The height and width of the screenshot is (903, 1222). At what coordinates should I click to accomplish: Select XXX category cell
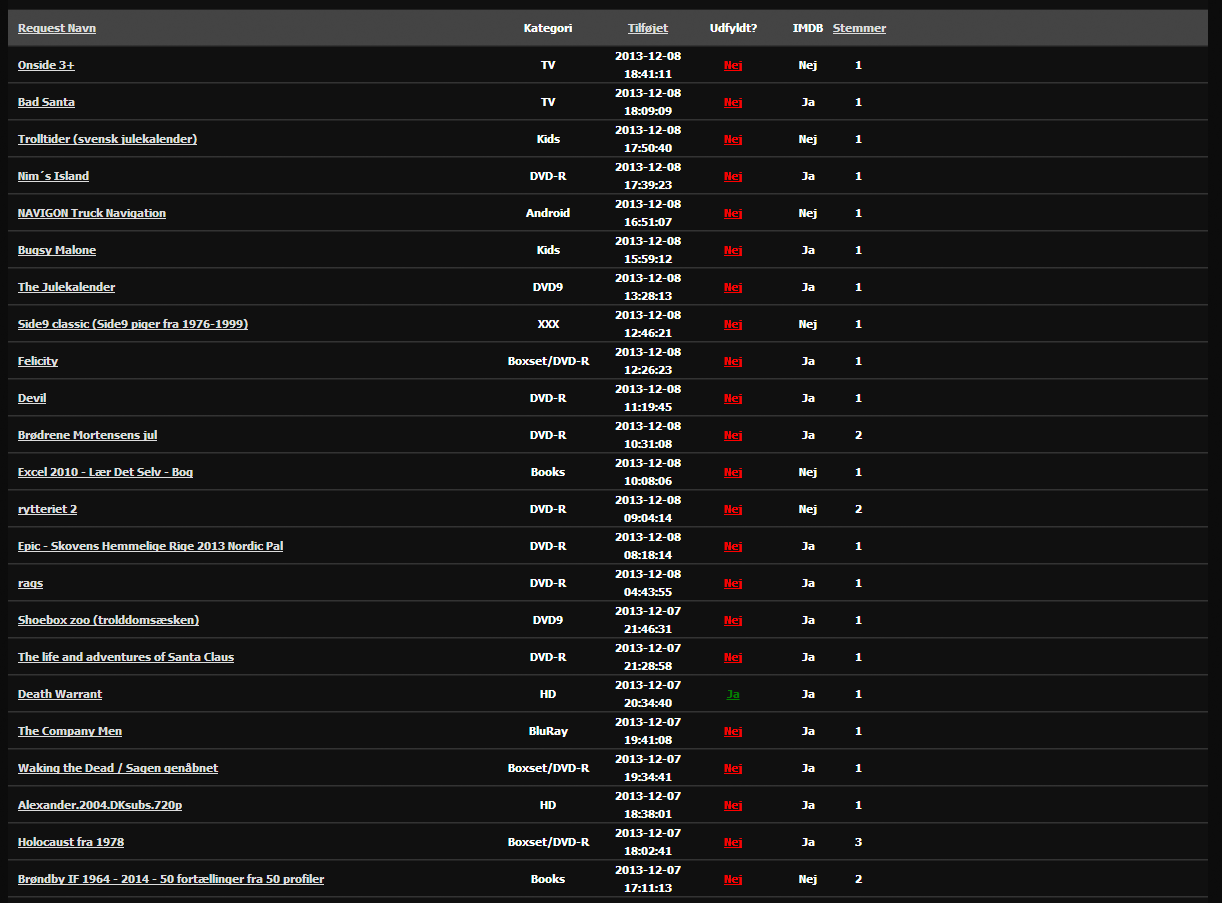click(548, 324)
